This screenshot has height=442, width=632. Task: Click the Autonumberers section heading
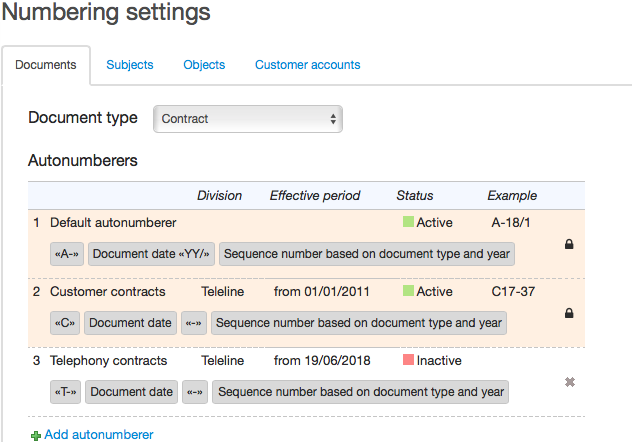pyautogui.click(x=83, y=160)
